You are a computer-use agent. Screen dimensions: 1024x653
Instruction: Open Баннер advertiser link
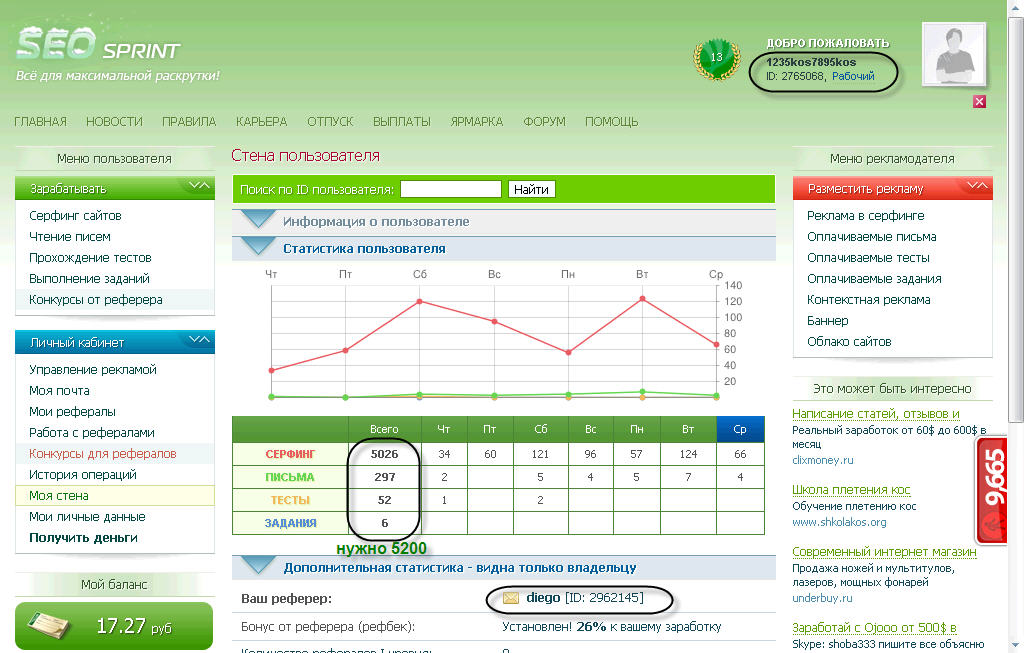click(x=827, y=321)
